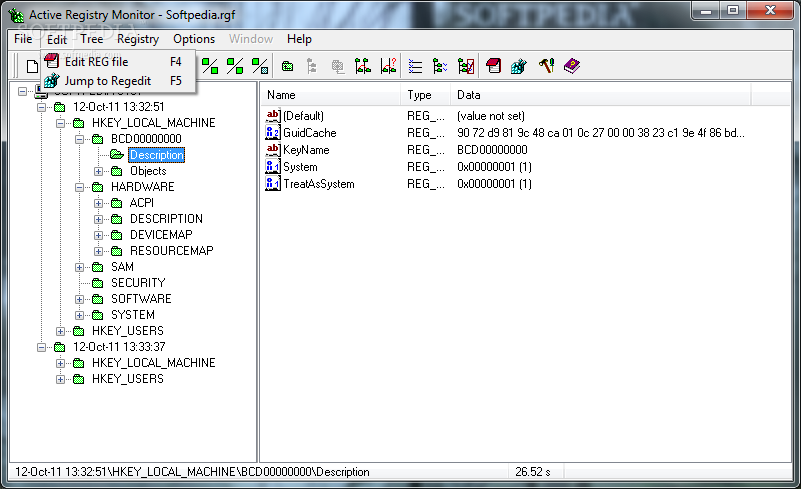The height and width of the screenshot is (489, 801).
Task: Expand the SAM node
Action: tap(79, 267)
